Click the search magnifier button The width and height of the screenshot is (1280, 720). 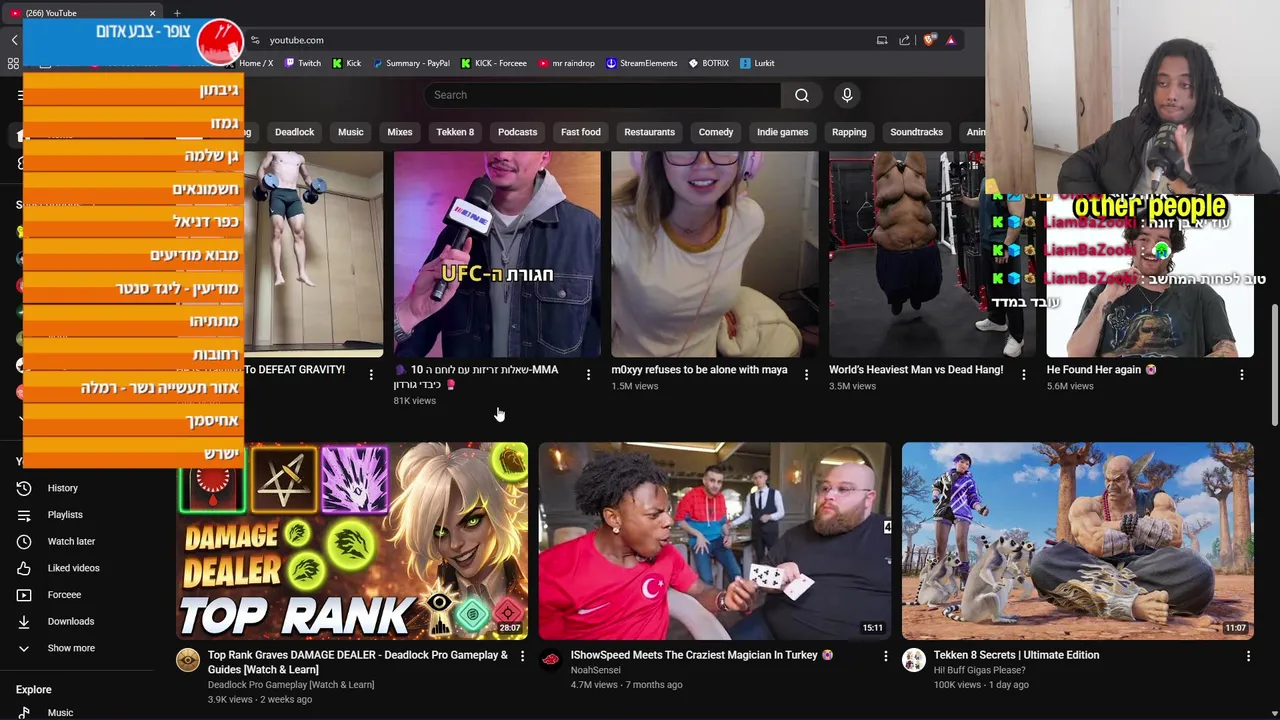point(802,95)
